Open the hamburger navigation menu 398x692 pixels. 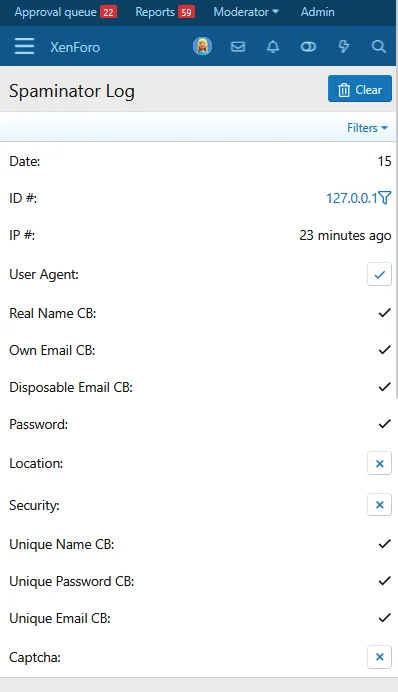pos(24,46)
